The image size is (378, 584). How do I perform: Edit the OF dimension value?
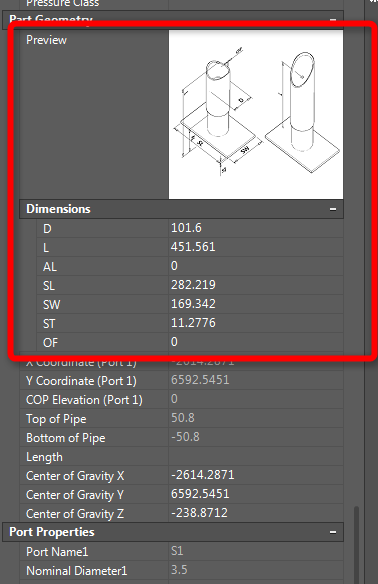tap(256, 342)
